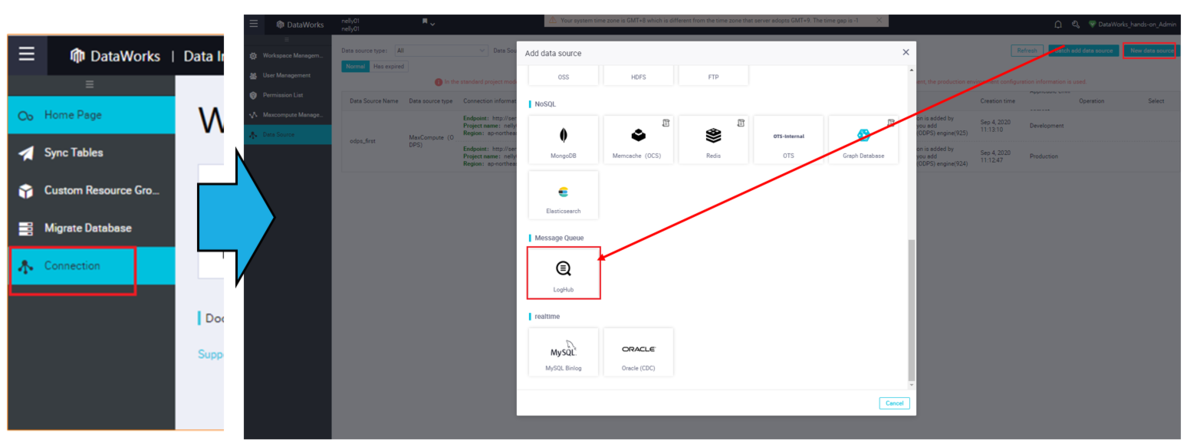Open Sync Tables in the sidebar

[x=91, y=153]
